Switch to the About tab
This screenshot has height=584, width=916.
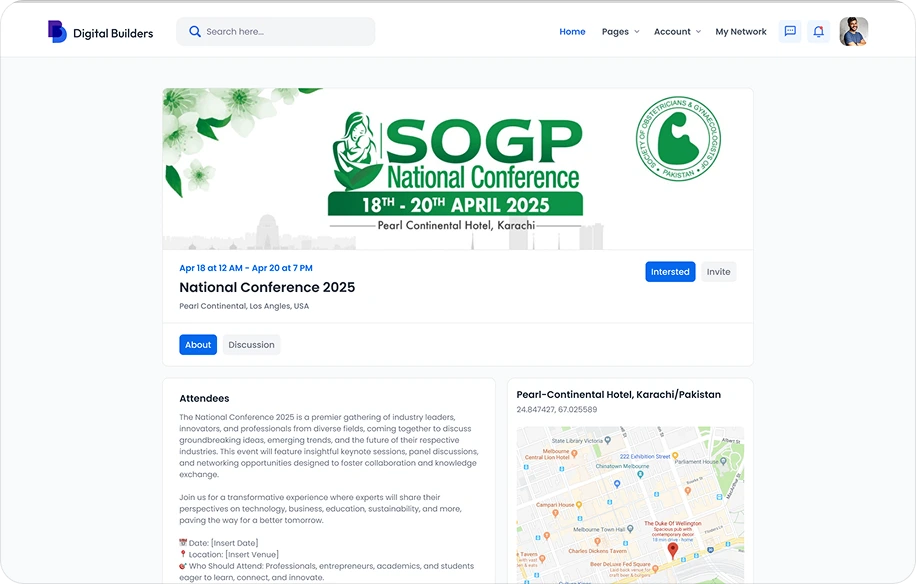[x=198, y=345]
